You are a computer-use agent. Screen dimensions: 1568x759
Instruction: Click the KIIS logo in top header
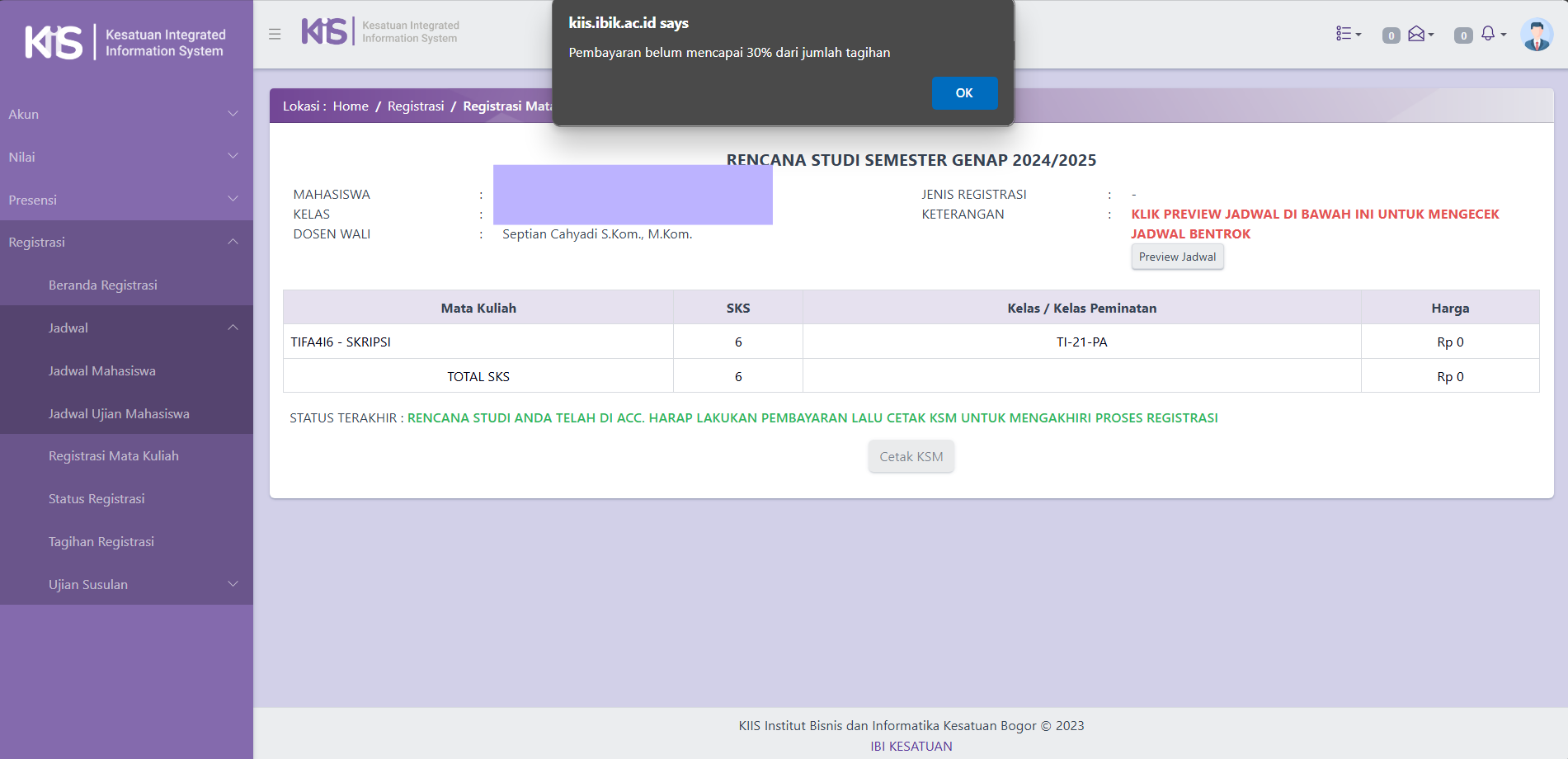click(x=380, y=32)
